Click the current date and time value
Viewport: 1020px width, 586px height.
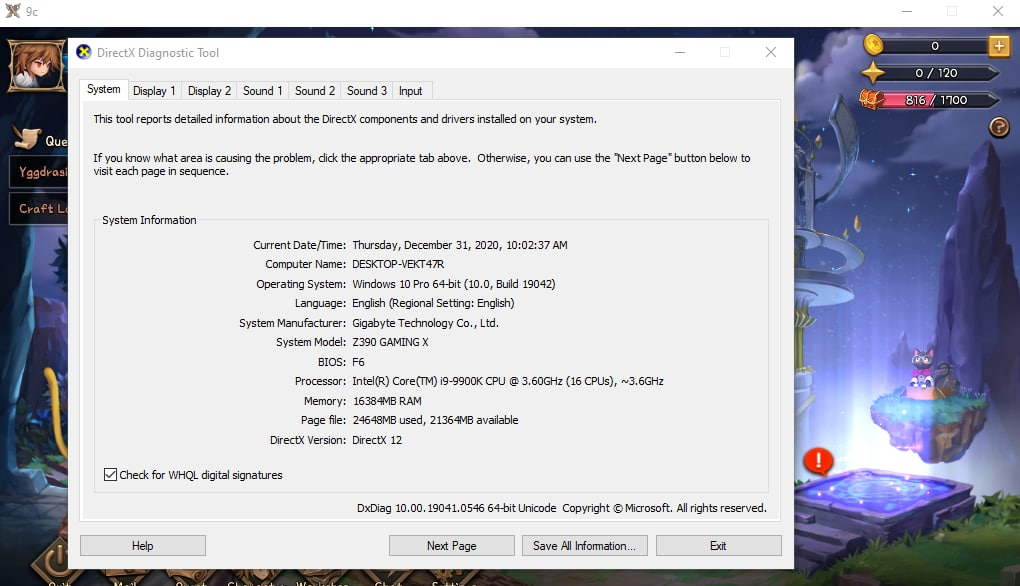[x=460, y=245]
